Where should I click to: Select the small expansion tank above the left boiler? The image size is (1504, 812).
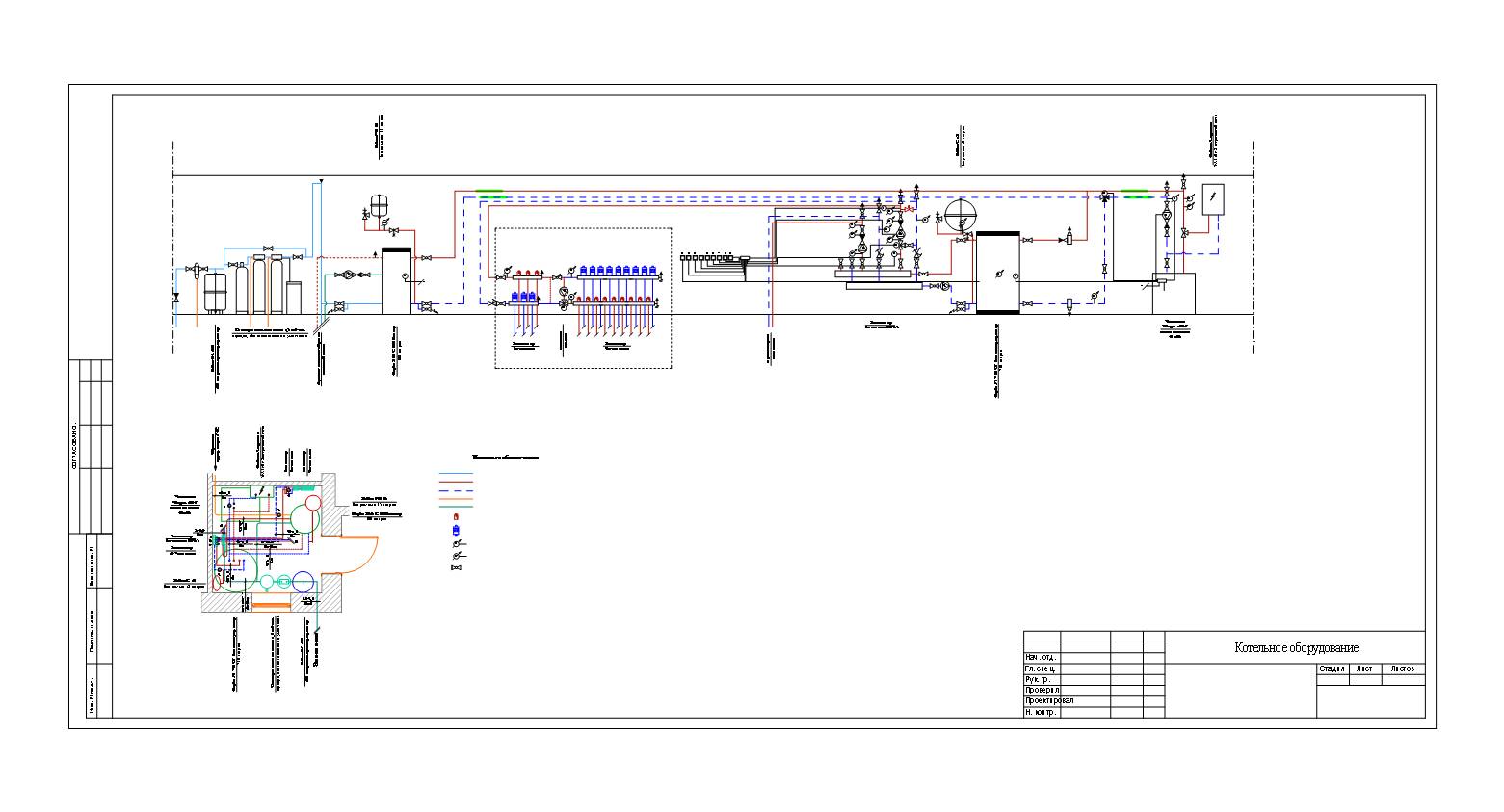(378, 205)
